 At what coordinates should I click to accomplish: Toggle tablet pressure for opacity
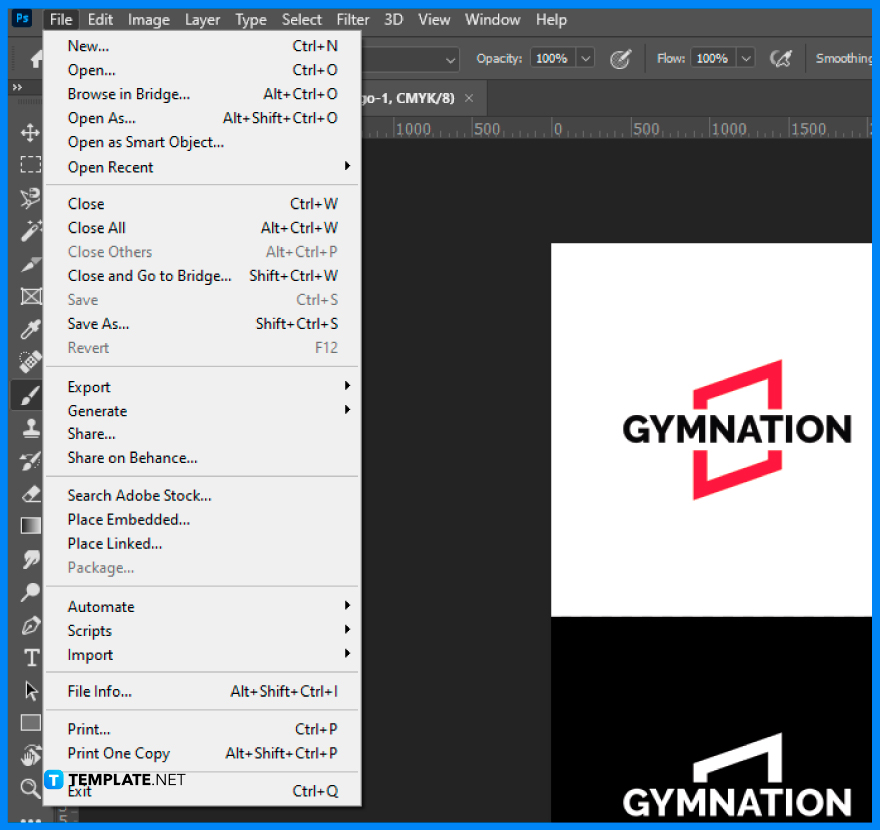(x=621, y=58)
